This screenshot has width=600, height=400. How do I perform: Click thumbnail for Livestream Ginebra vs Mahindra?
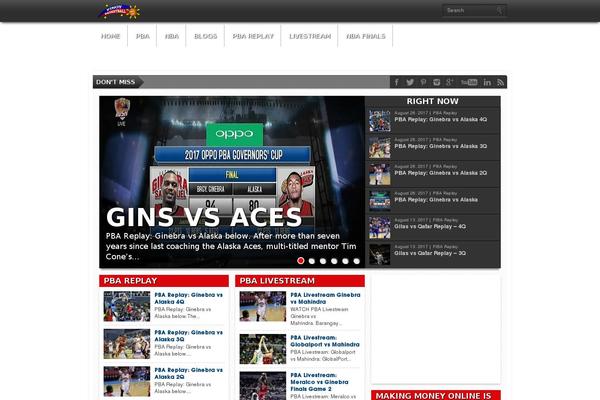coord(263,306)
